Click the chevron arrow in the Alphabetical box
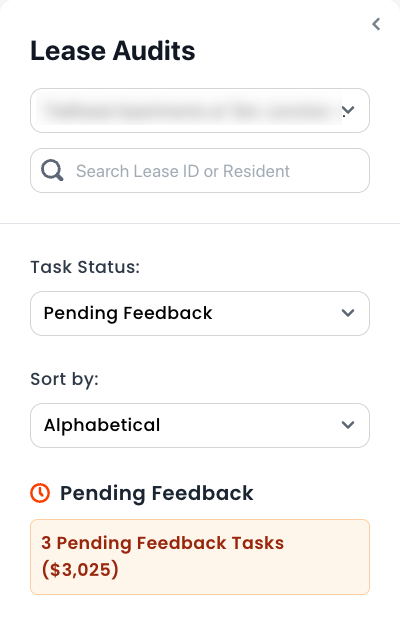Image resolution: width=400 pixels, height=622 pixels. click(x=348, y=425)
